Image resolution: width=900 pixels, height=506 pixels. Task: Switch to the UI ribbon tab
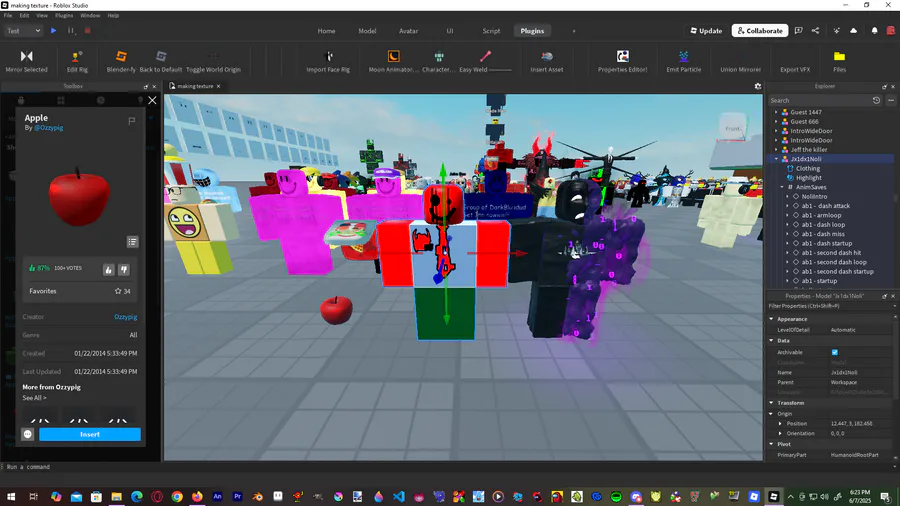coord(450,31)
